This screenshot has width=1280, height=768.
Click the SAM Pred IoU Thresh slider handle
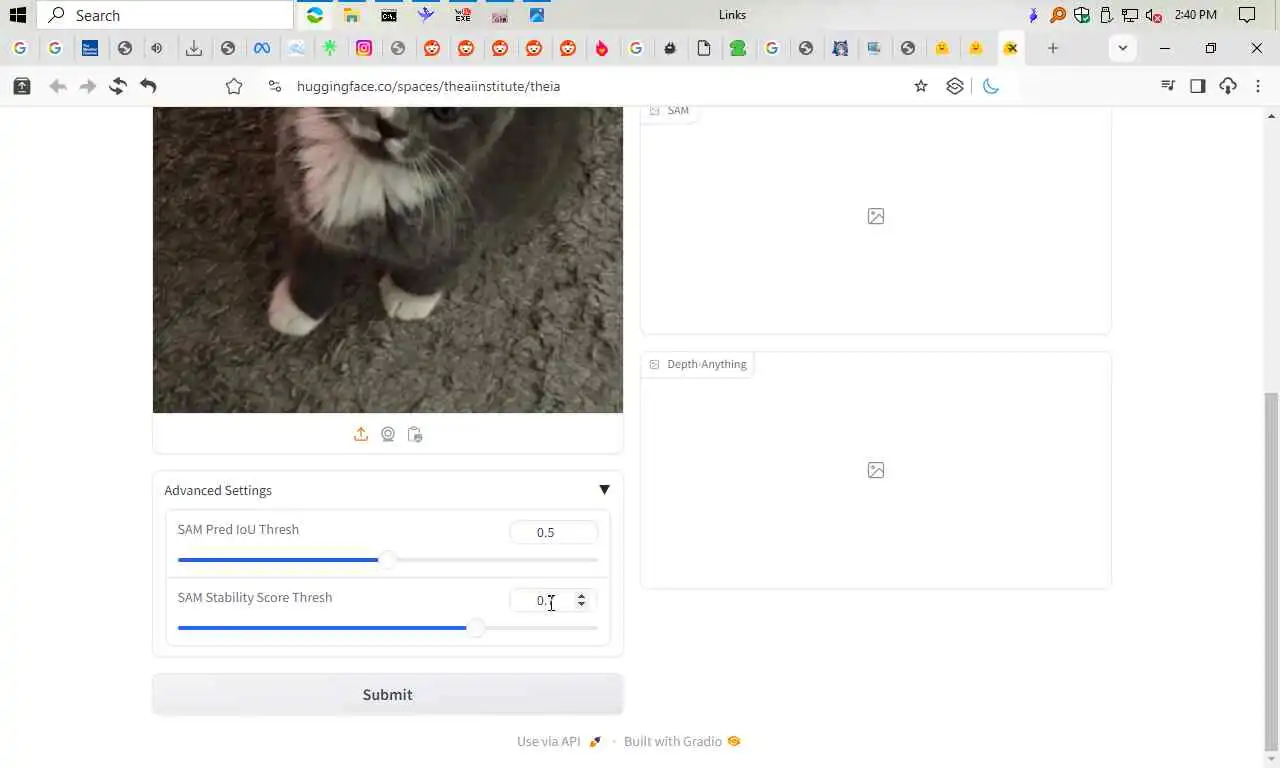387,560
